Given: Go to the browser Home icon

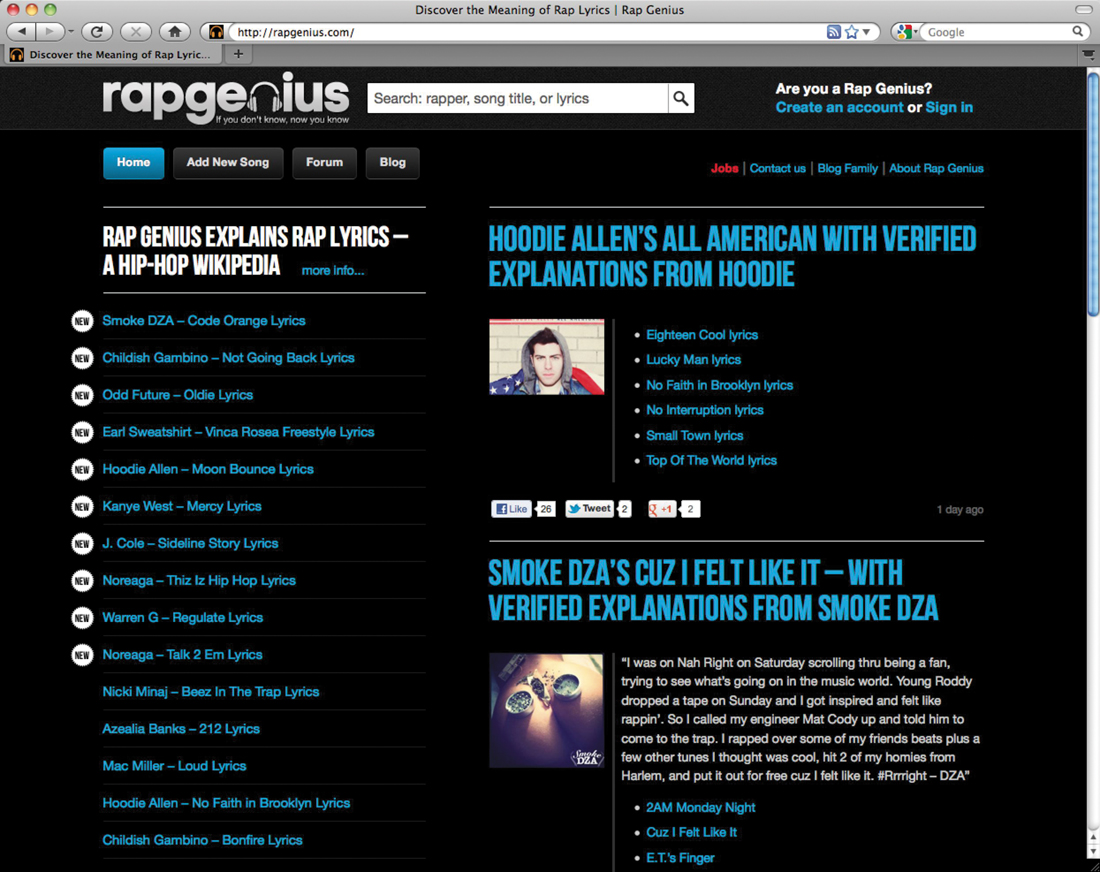Looking at the screenshot, I should pos(175,32).
